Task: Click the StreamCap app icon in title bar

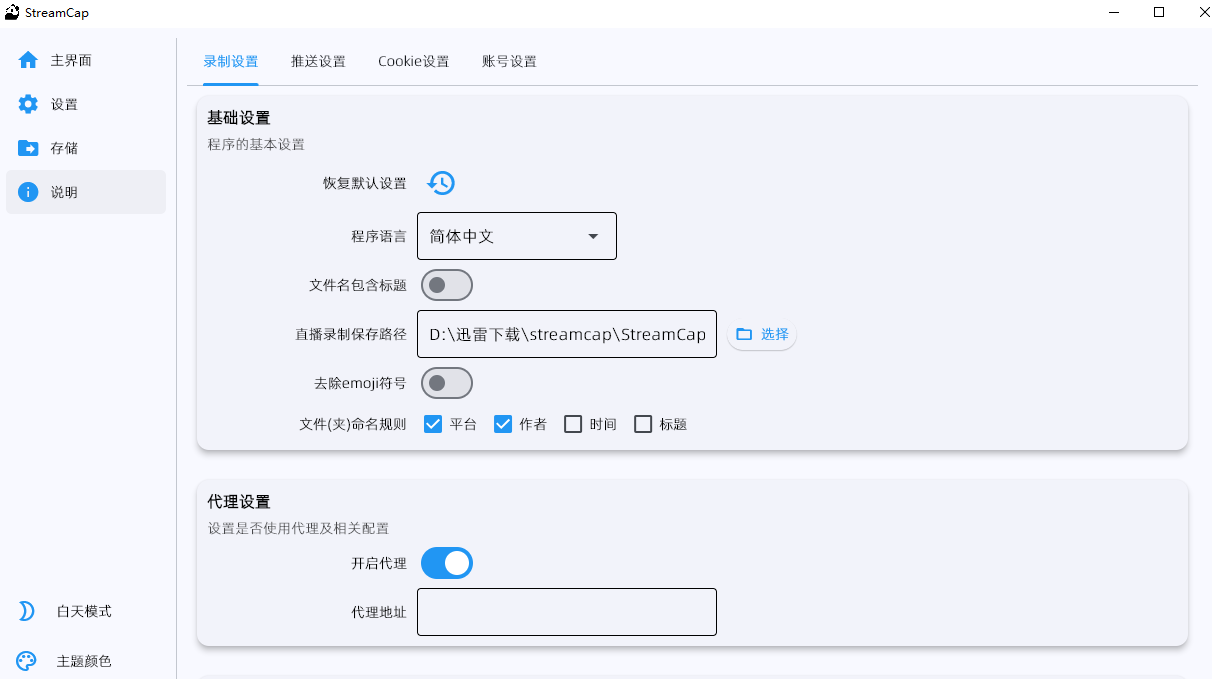Action: (12, 12)
